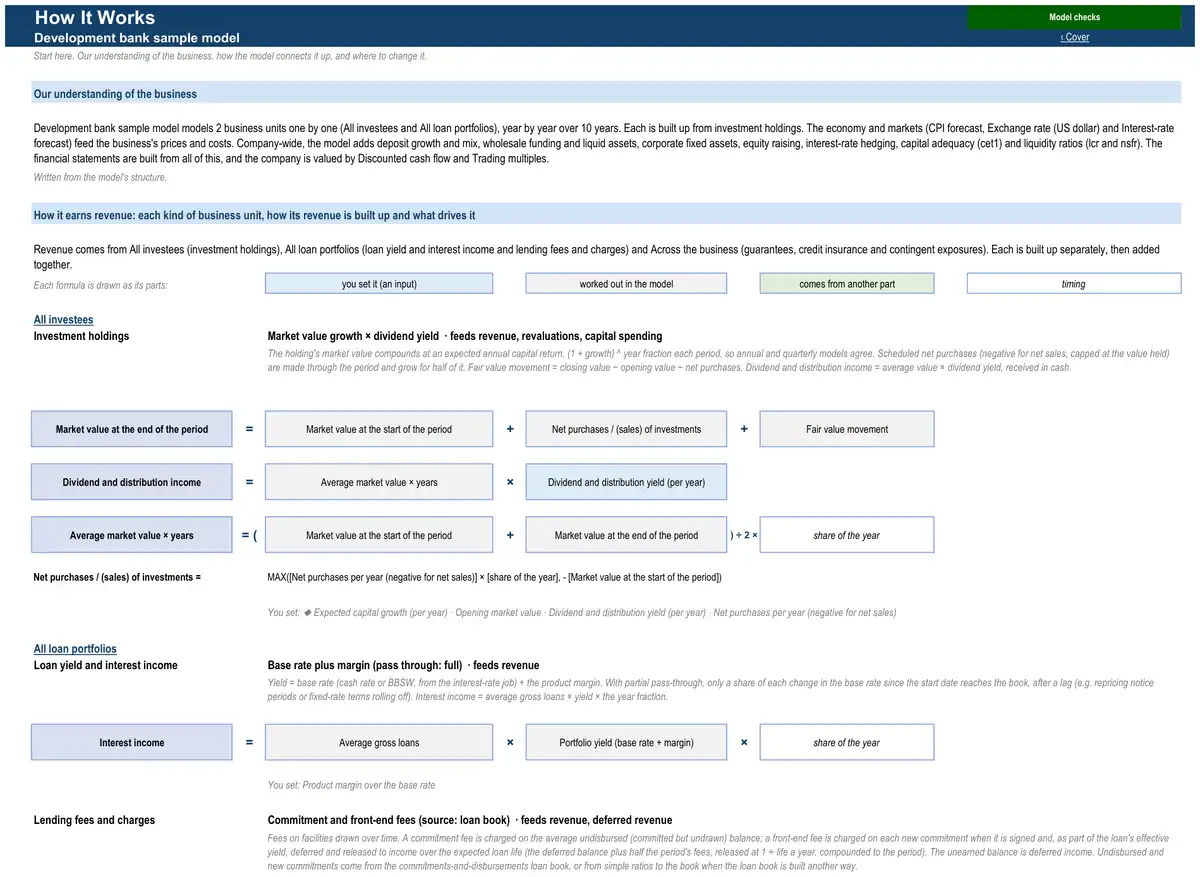Viewport: 1200px width, 877px height.
Task: Click 'Average market value × years' box in dividend row
Action: click(379, 482)
